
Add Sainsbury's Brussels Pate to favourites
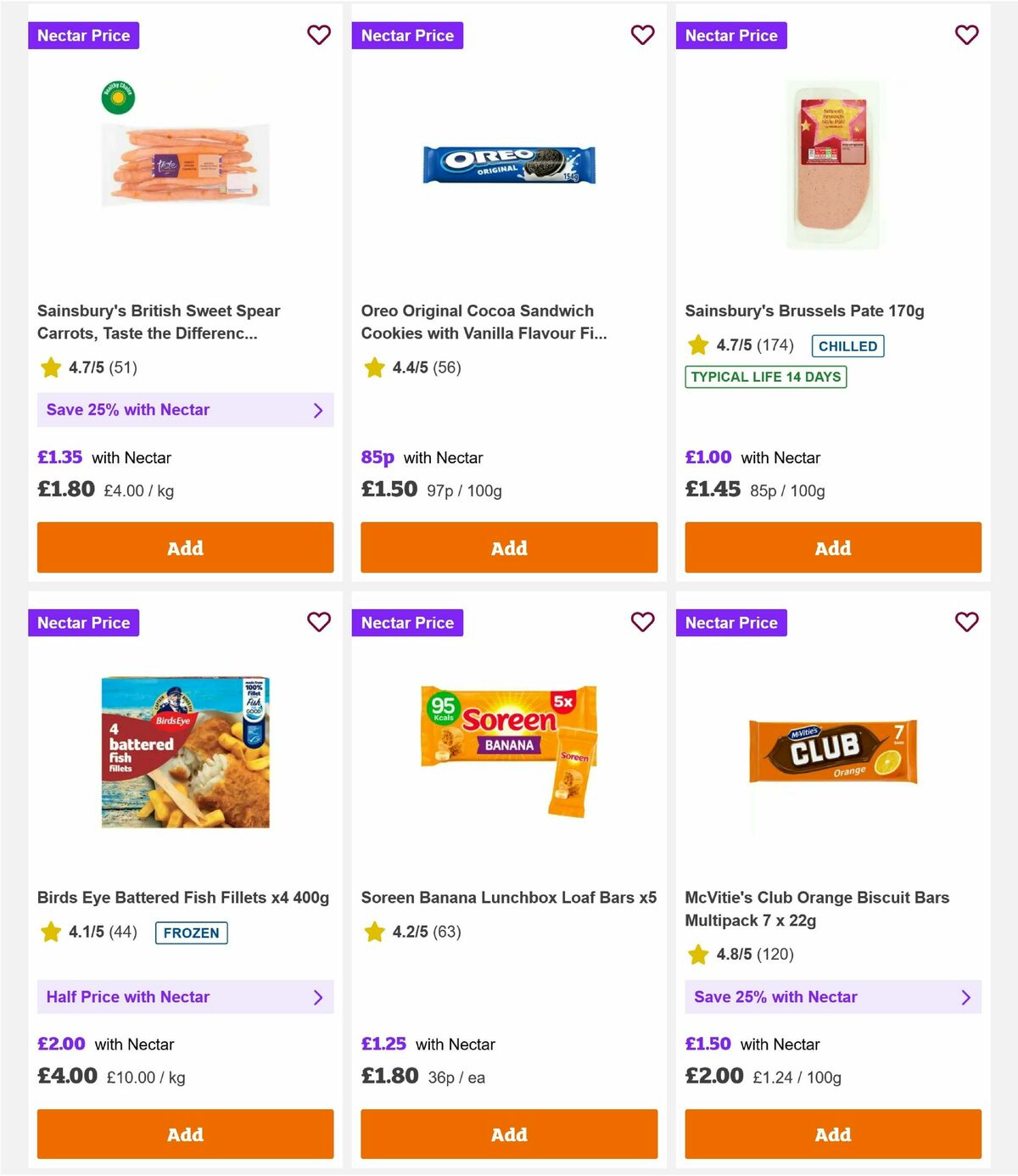[966, 35]
